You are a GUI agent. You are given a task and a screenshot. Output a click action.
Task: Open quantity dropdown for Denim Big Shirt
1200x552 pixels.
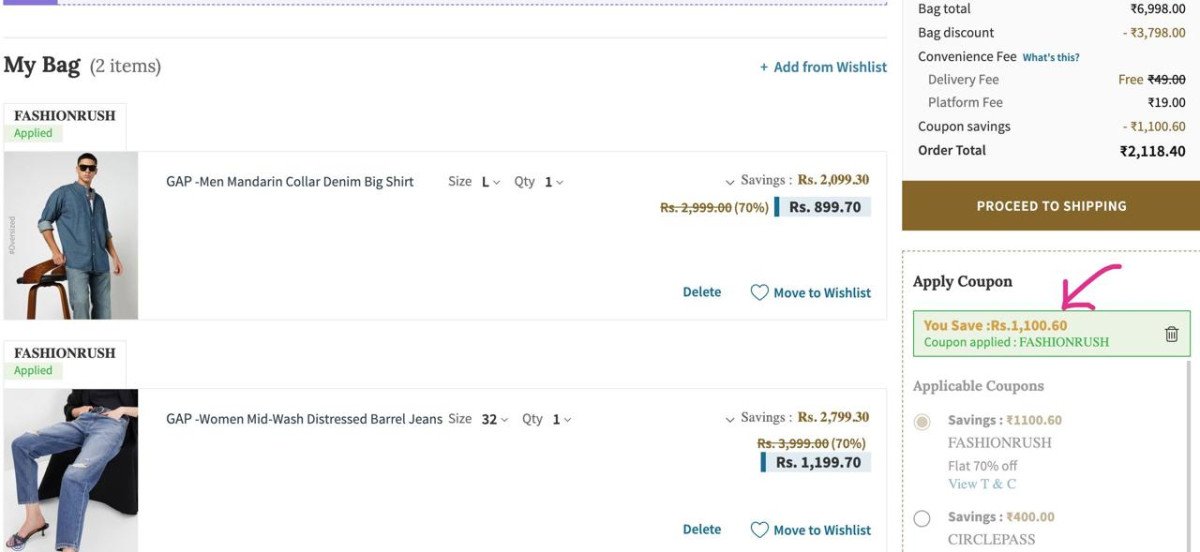pos(553,182)
